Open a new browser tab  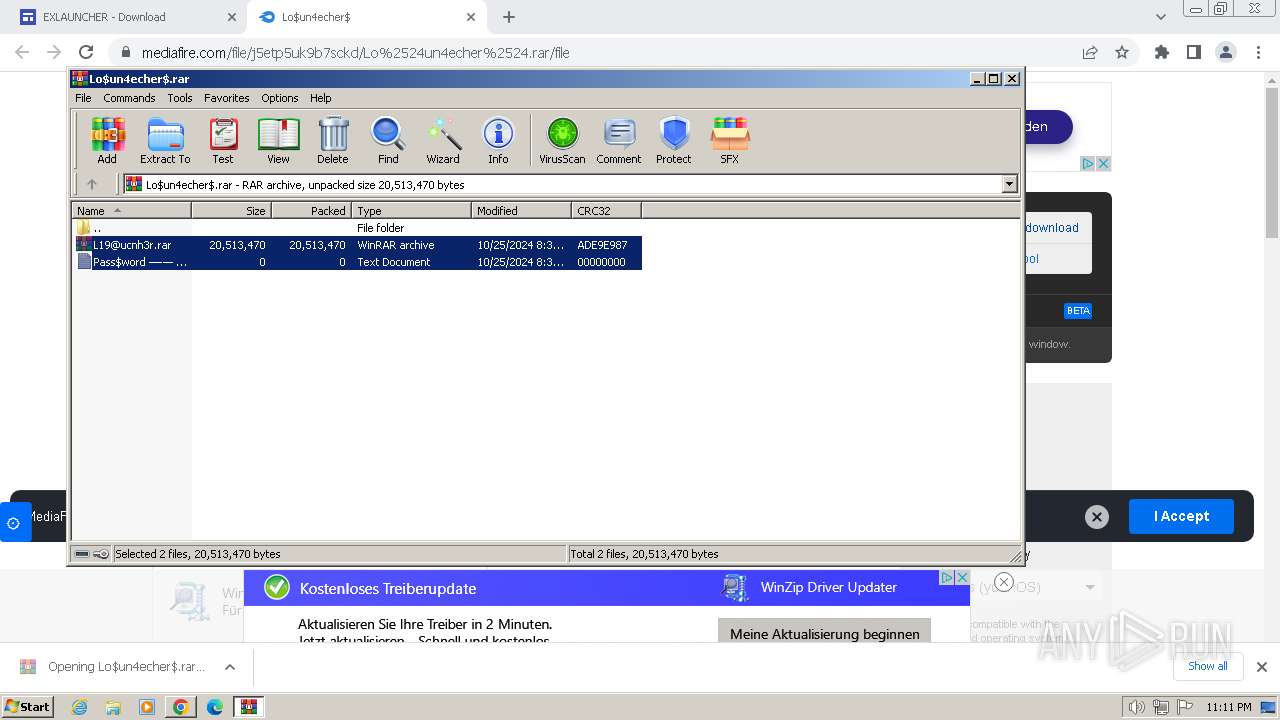(509, 17)
